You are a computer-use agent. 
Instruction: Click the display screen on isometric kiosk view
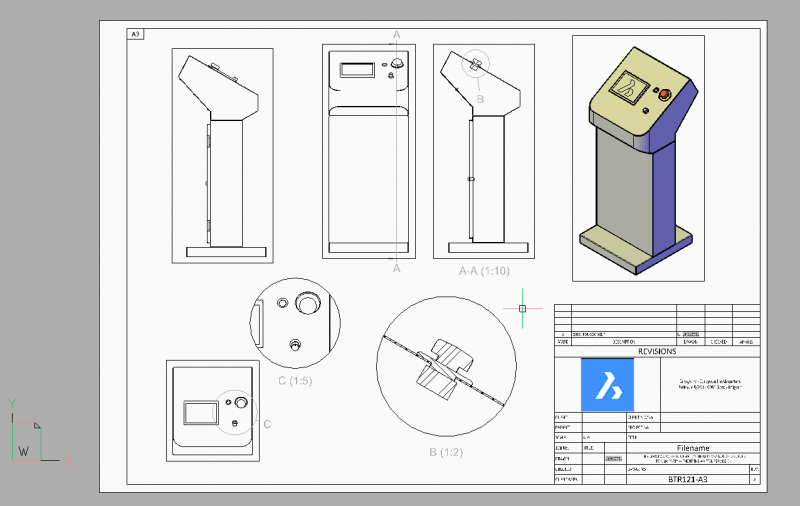[629, 87]
